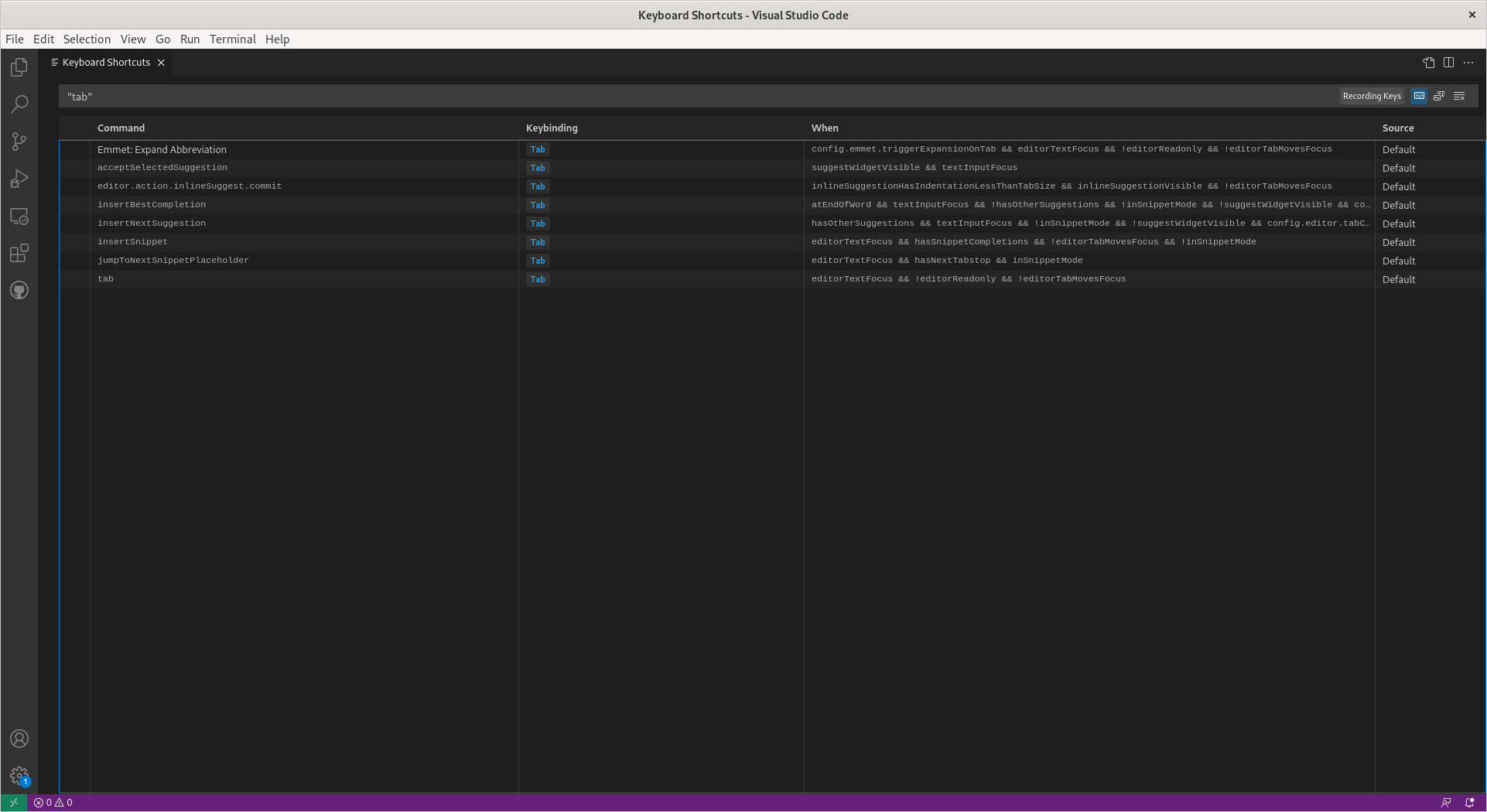Click when clause of jumpToNextSnippetPlaceholder

[x=947, y=261]
